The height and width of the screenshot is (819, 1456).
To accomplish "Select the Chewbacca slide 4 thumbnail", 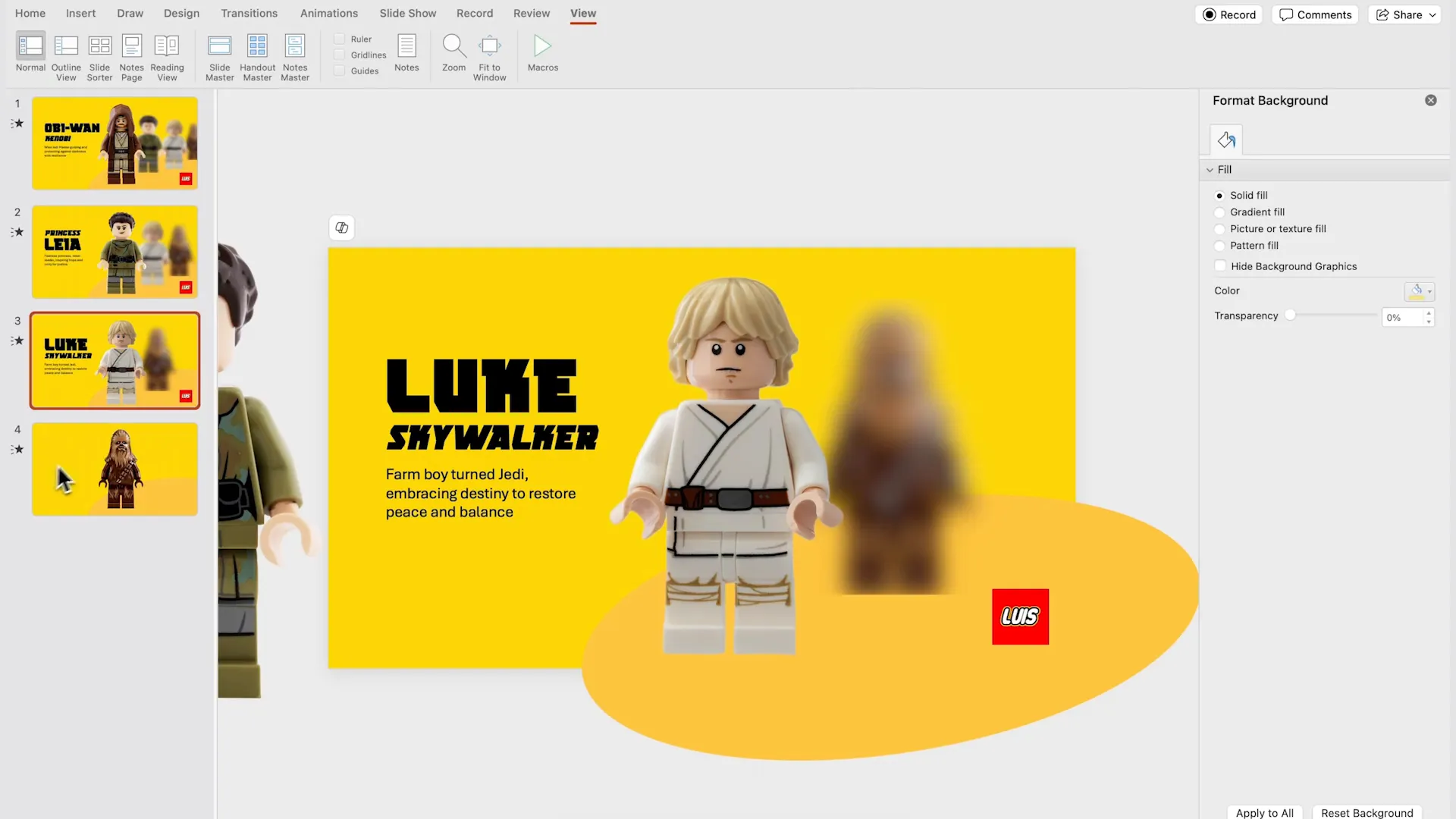I will coord(115,469).
